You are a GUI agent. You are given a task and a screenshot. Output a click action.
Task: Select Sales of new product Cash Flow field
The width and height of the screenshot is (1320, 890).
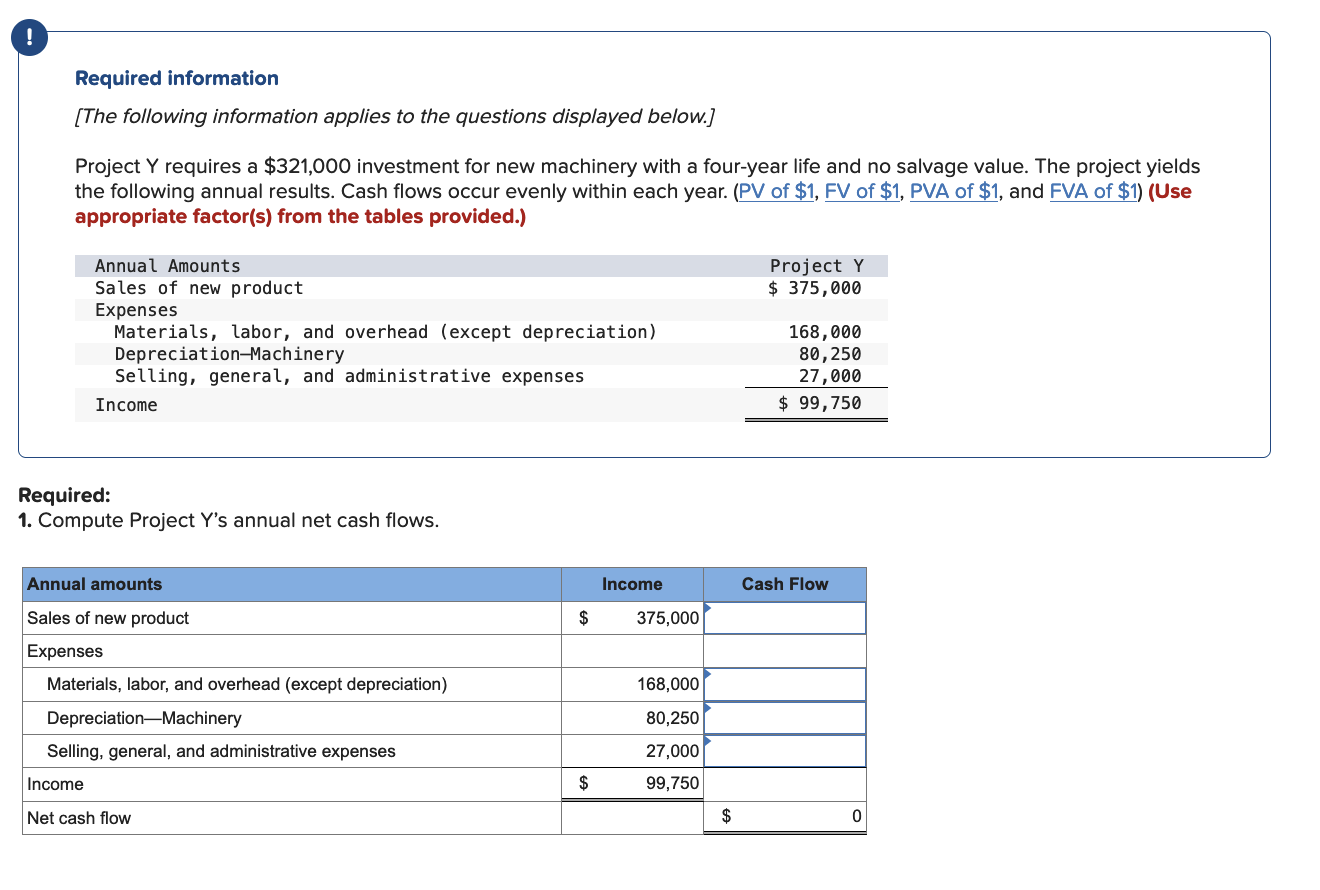coord(785,618)
